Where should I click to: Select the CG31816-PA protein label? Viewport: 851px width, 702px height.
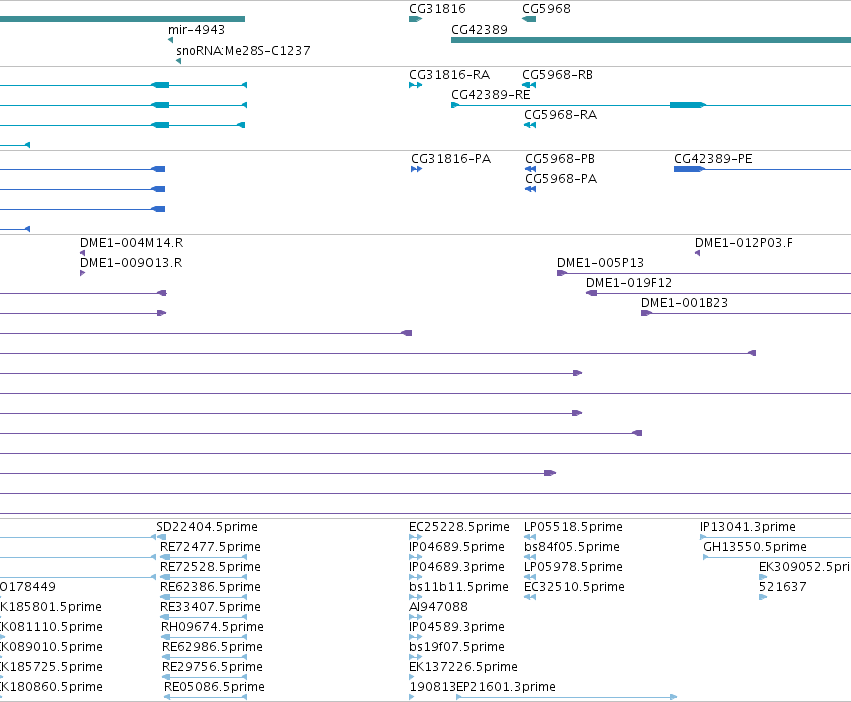pyautogui.click(x=450, y=159)
